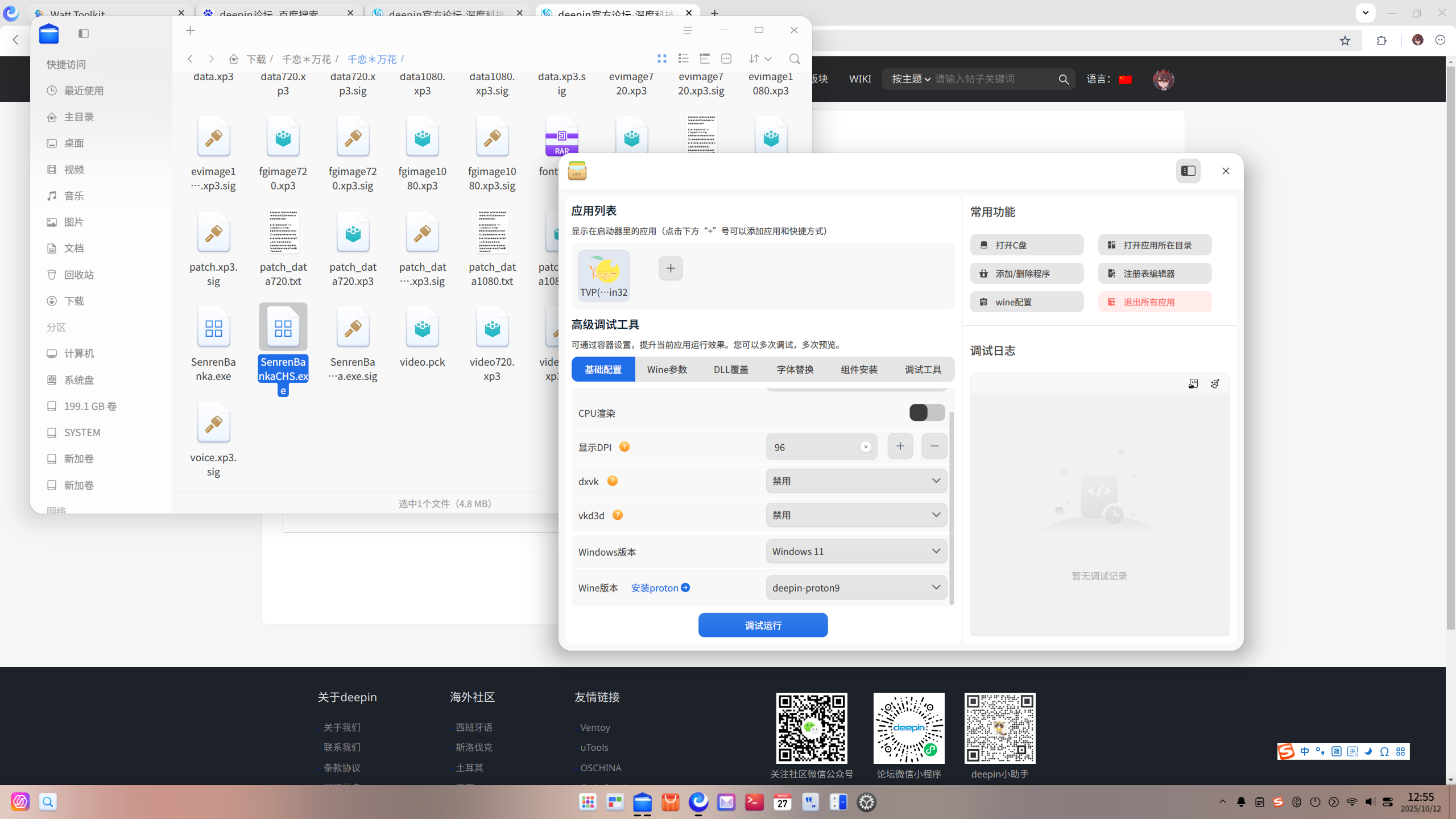Open 按主题 search filter dropdown
This screenshot has width=1456, height=819.
[911, 79]
